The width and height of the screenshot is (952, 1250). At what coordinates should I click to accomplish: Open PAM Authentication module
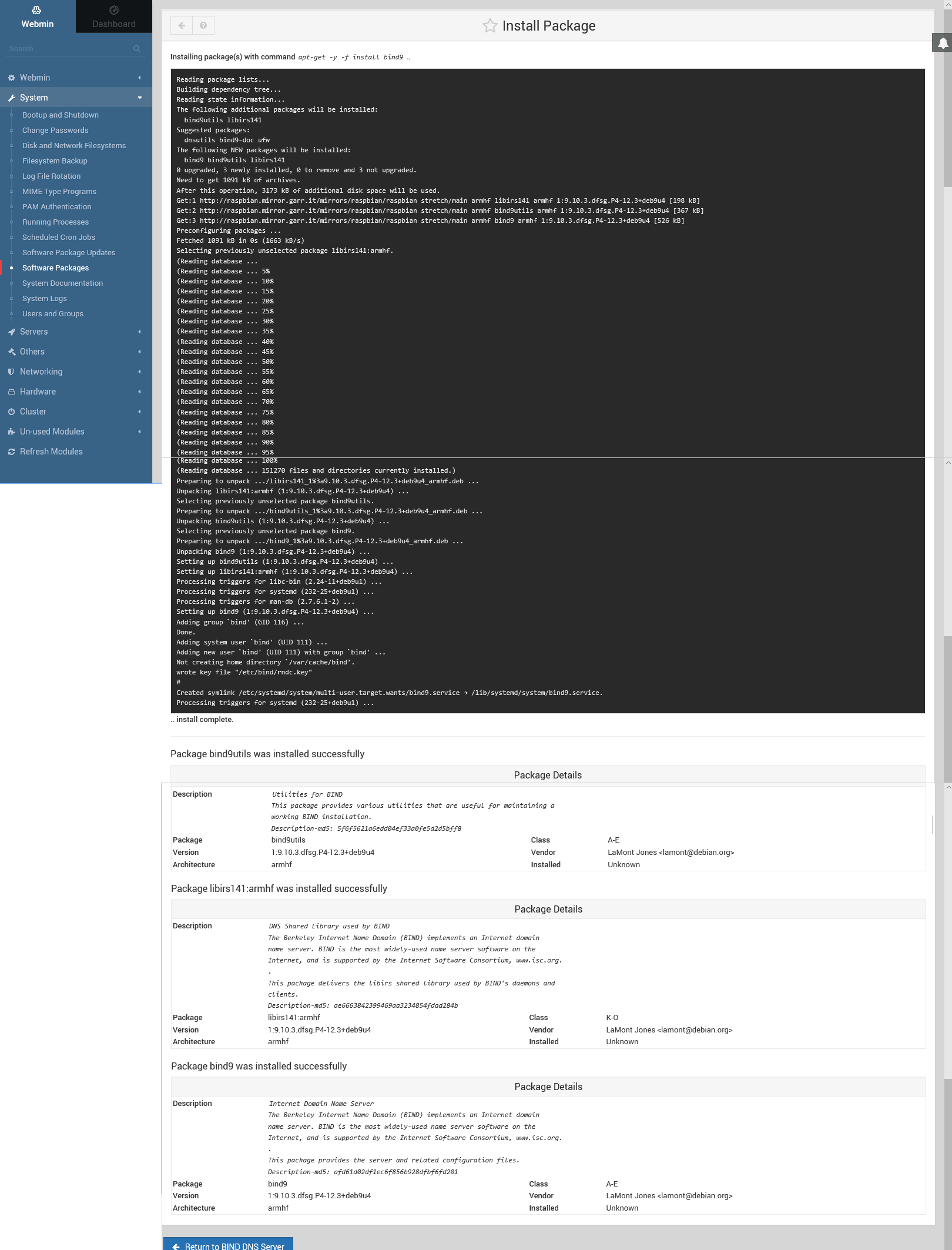pyautogui.click(x=57, y=207)
